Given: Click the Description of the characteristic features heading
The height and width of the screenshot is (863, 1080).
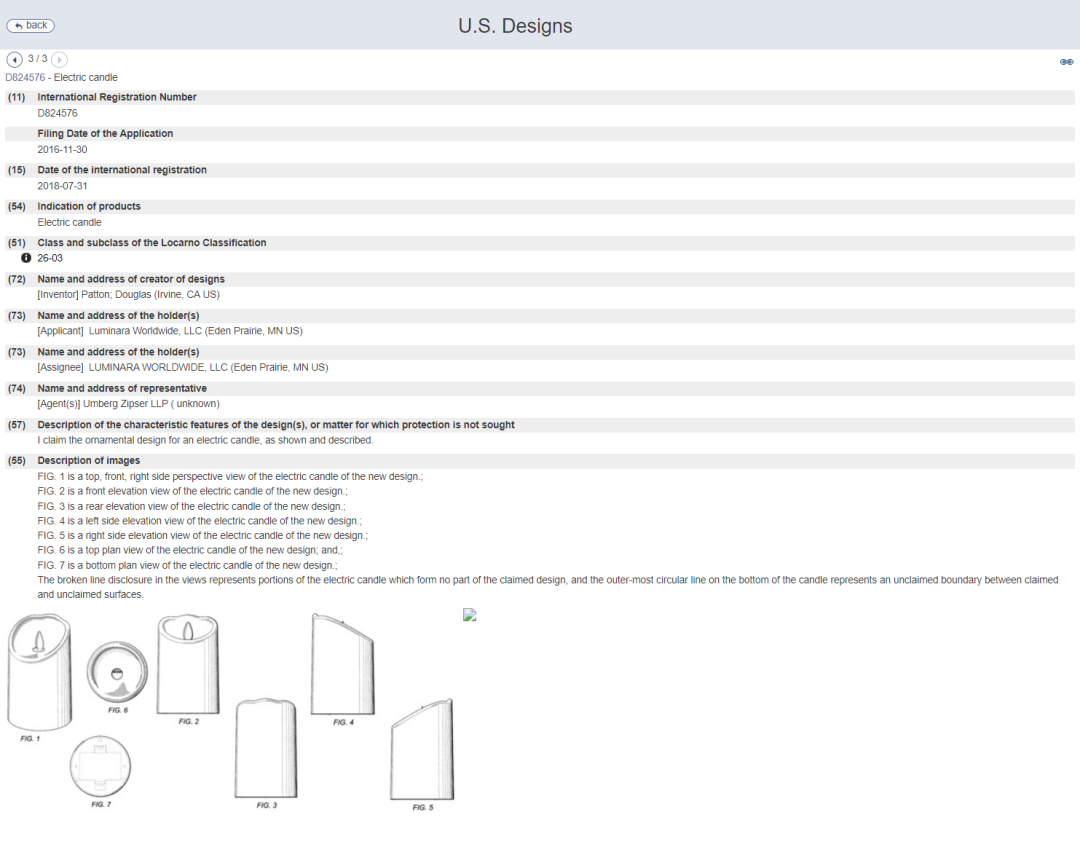Looking at the screenshot, I should coord(276,425).
